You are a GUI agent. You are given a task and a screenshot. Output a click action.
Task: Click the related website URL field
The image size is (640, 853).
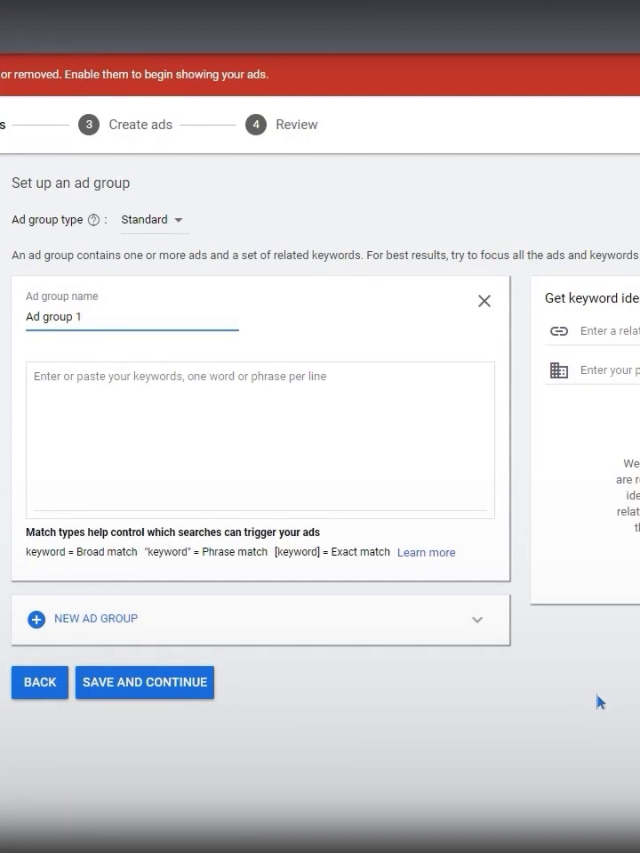coord(609,331)
